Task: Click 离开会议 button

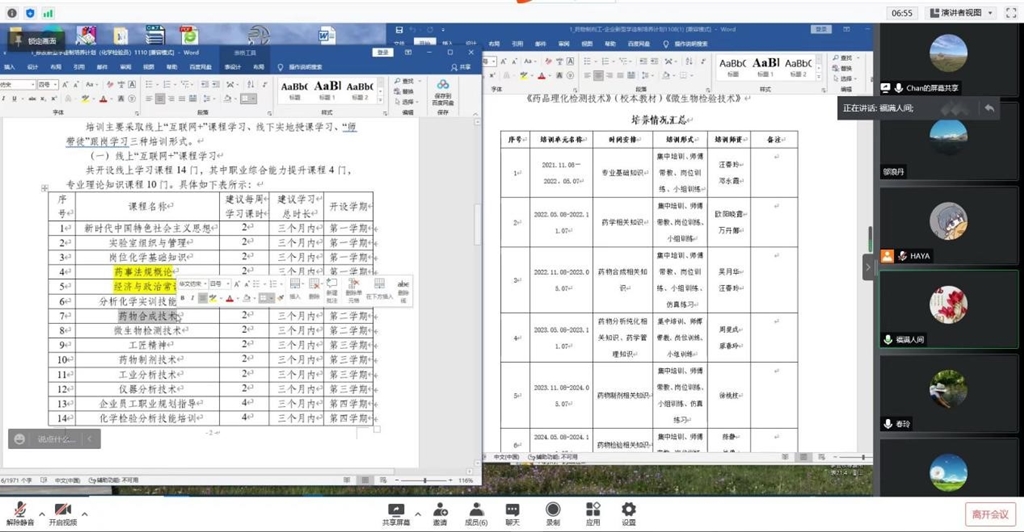Action: (990, 514)
